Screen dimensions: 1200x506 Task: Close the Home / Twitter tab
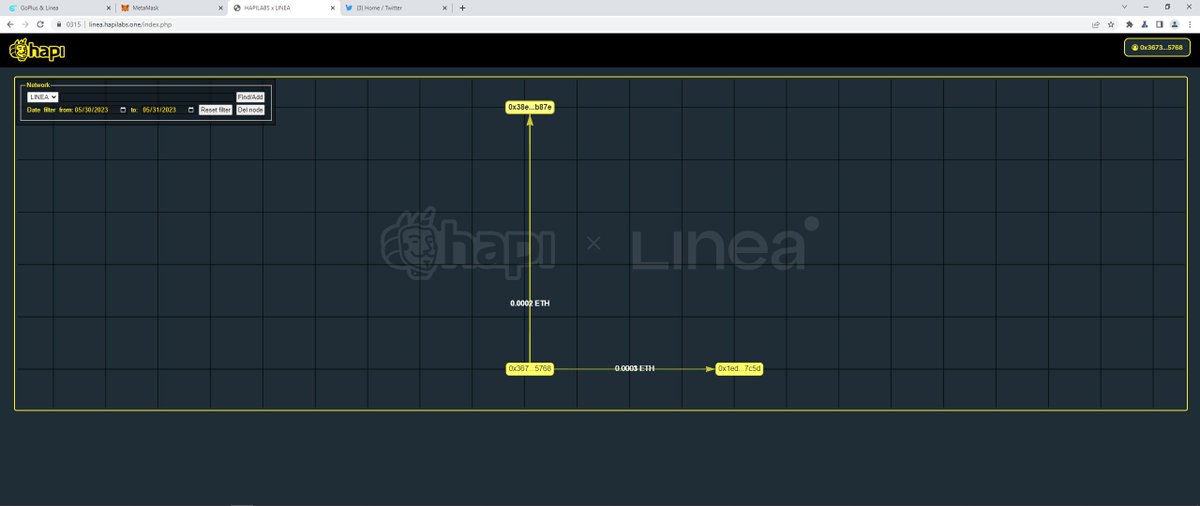click(x=443, y=8)
